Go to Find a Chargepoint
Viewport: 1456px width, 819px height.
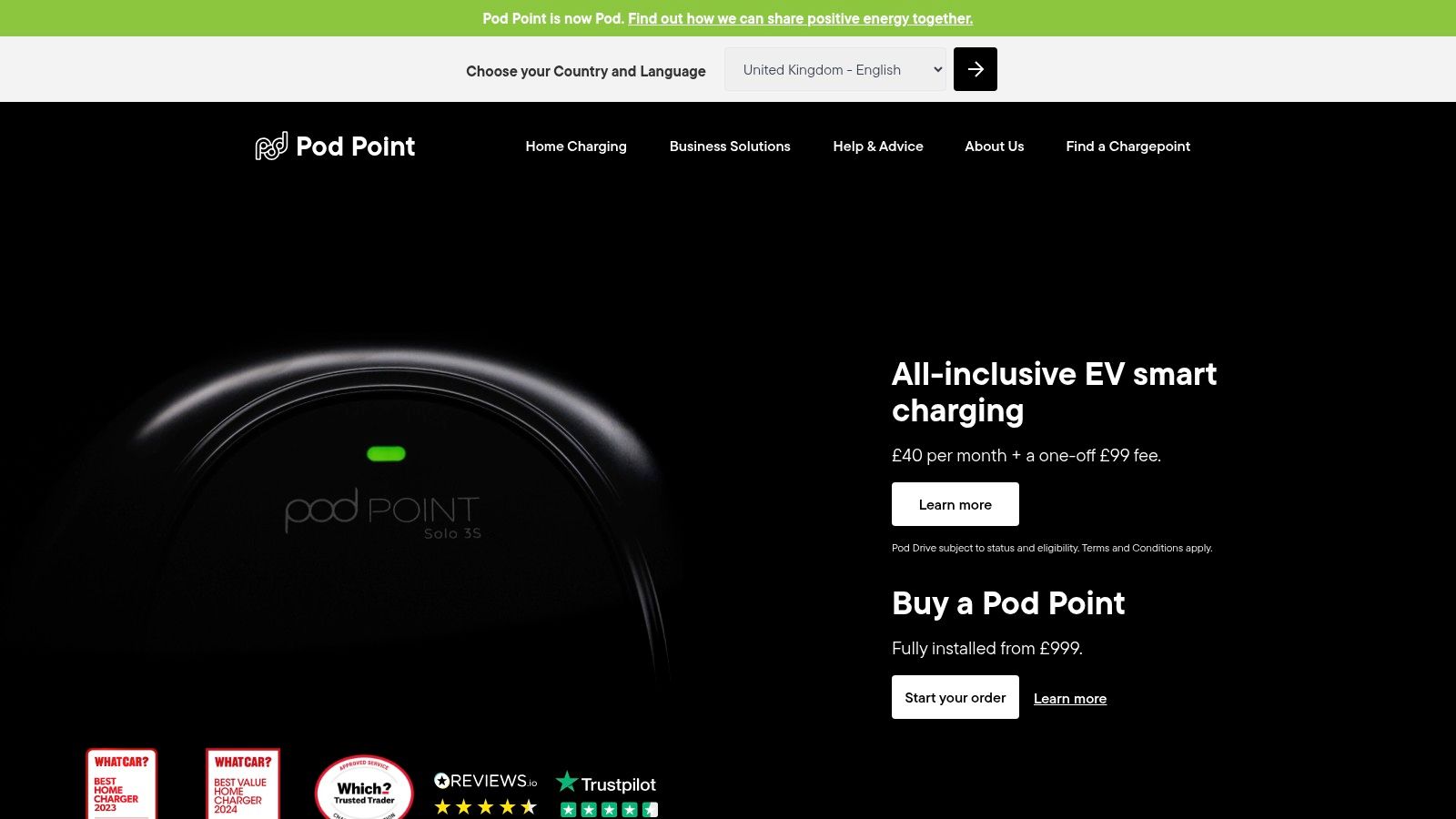1128,147
